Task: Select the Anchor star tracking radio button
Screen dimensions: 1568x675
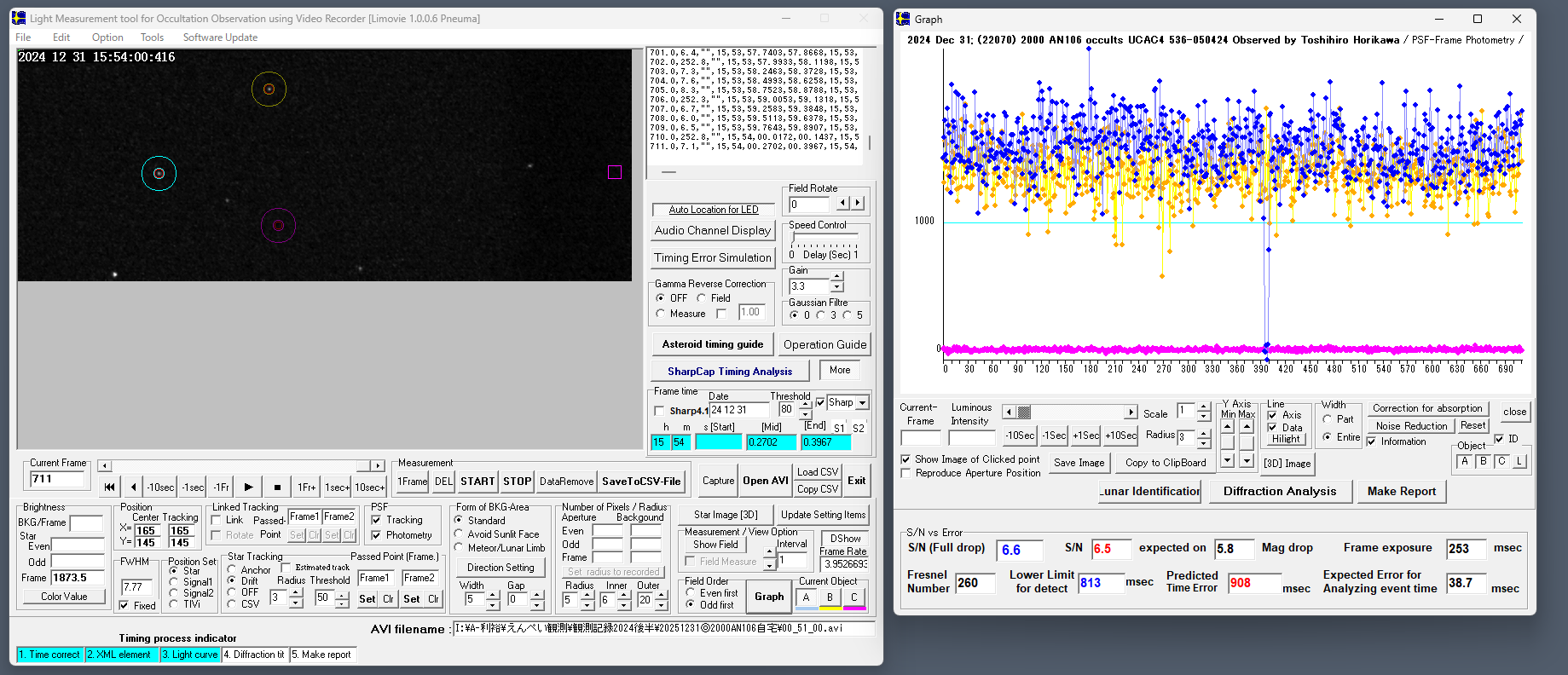Action: [232, 569]
